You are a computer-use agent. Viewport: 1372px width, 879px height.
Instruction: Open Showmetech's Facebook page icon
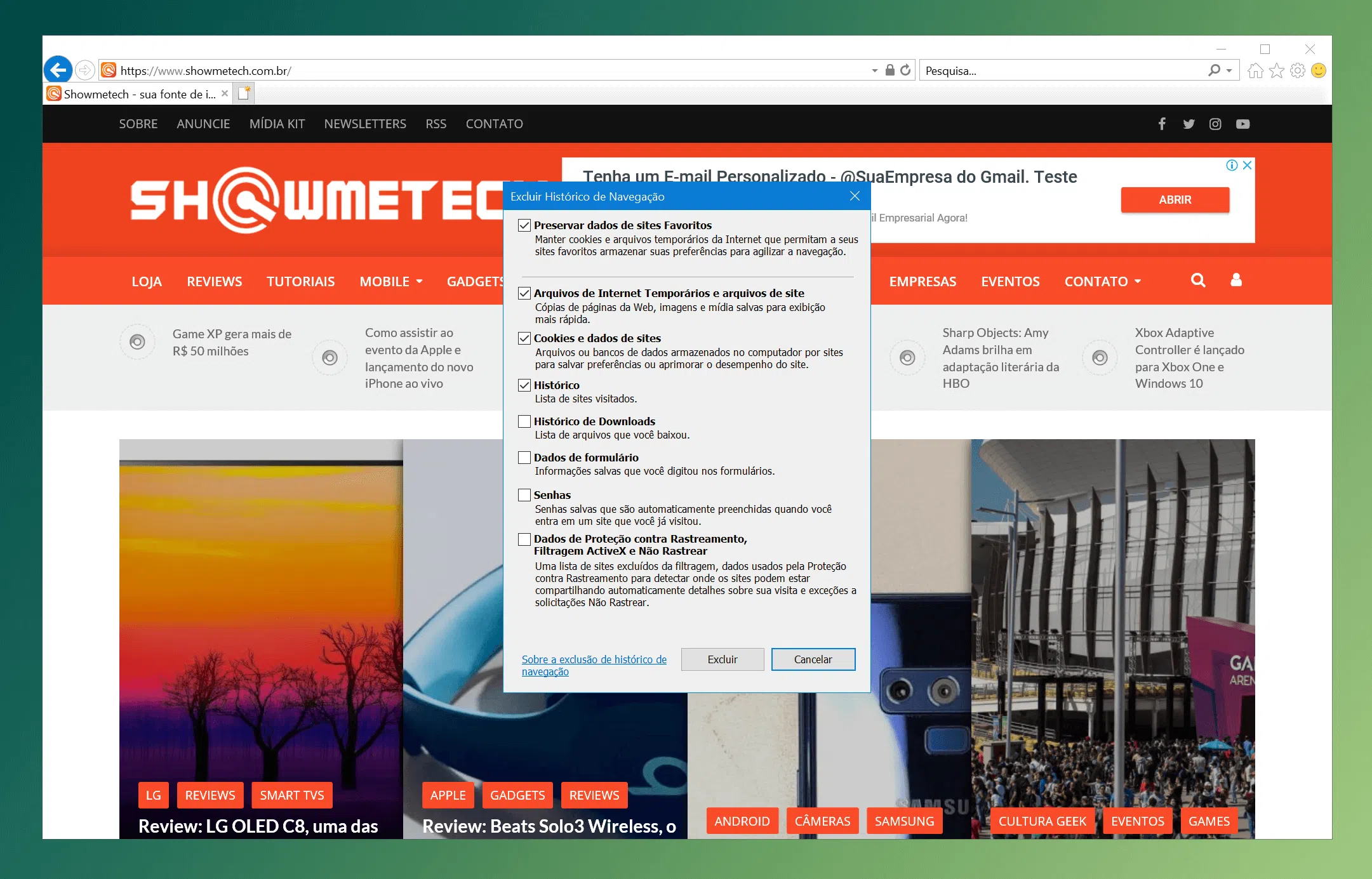coord(1162,124)
